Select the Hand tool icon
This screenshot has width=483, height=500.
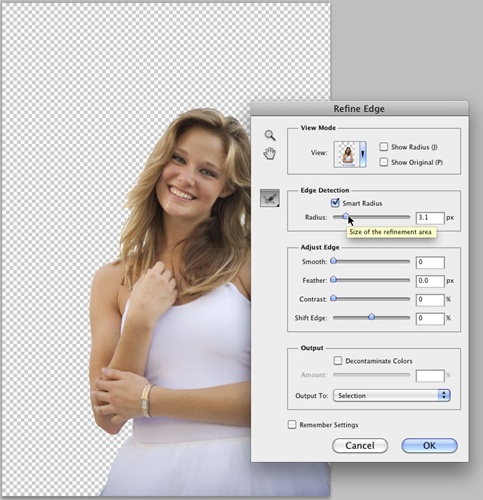pyautogui.click(x=270, y=153)
